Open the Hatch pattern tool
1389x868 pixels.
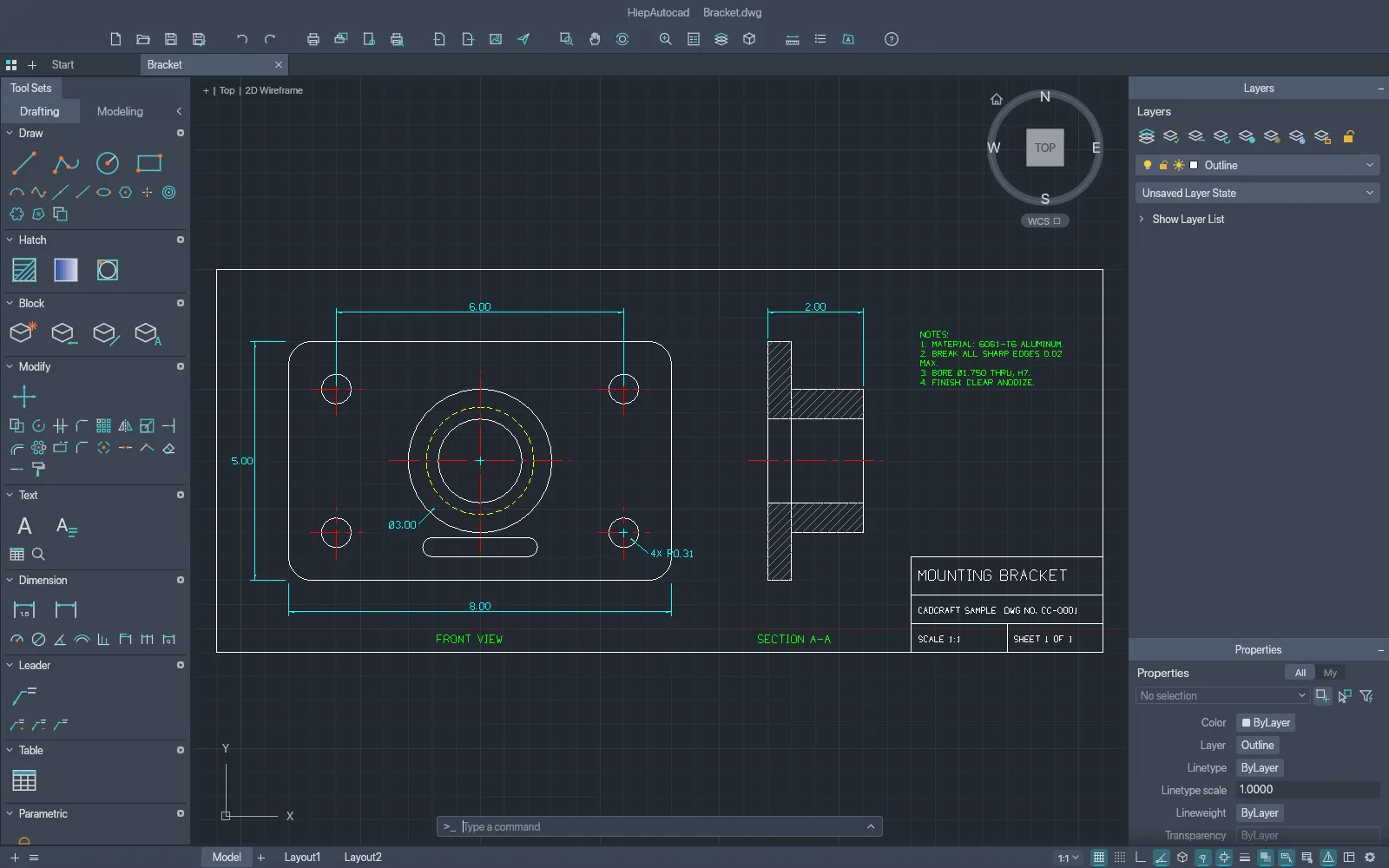[x=24, y=270]
